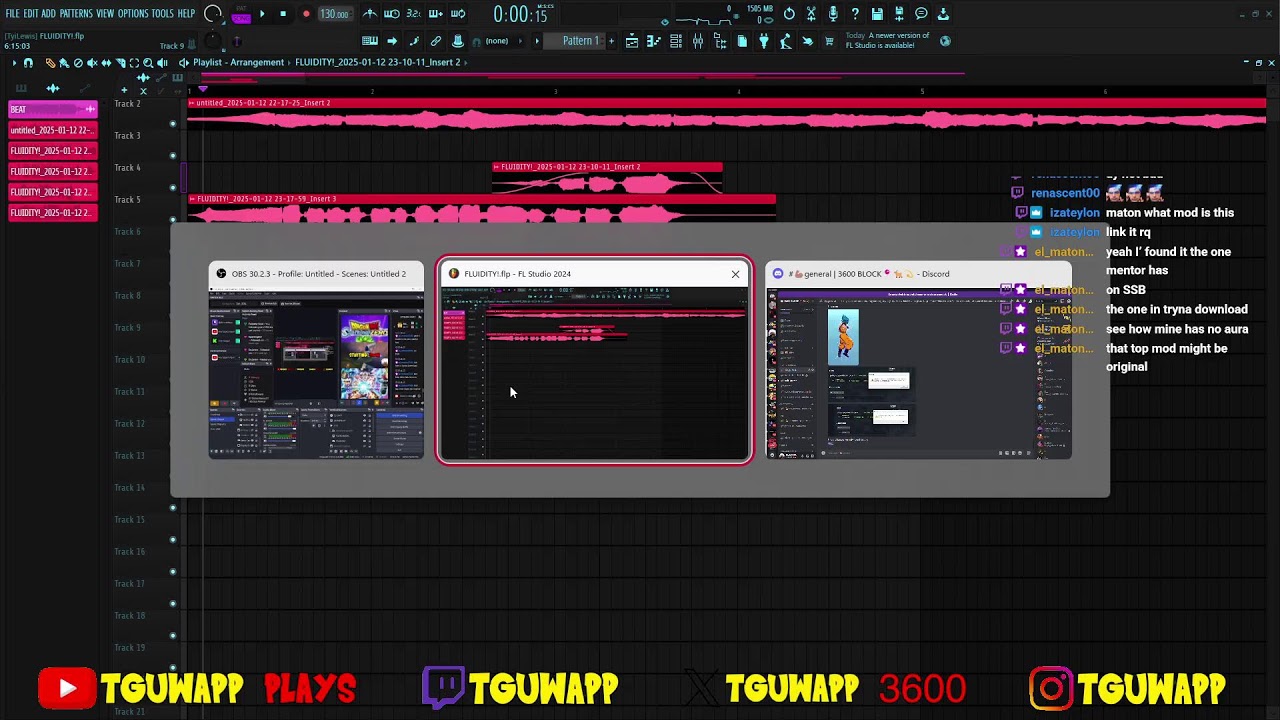Click the microphone one-click recording icon
Screen dimensions: 1280x720
click(833, 14)
